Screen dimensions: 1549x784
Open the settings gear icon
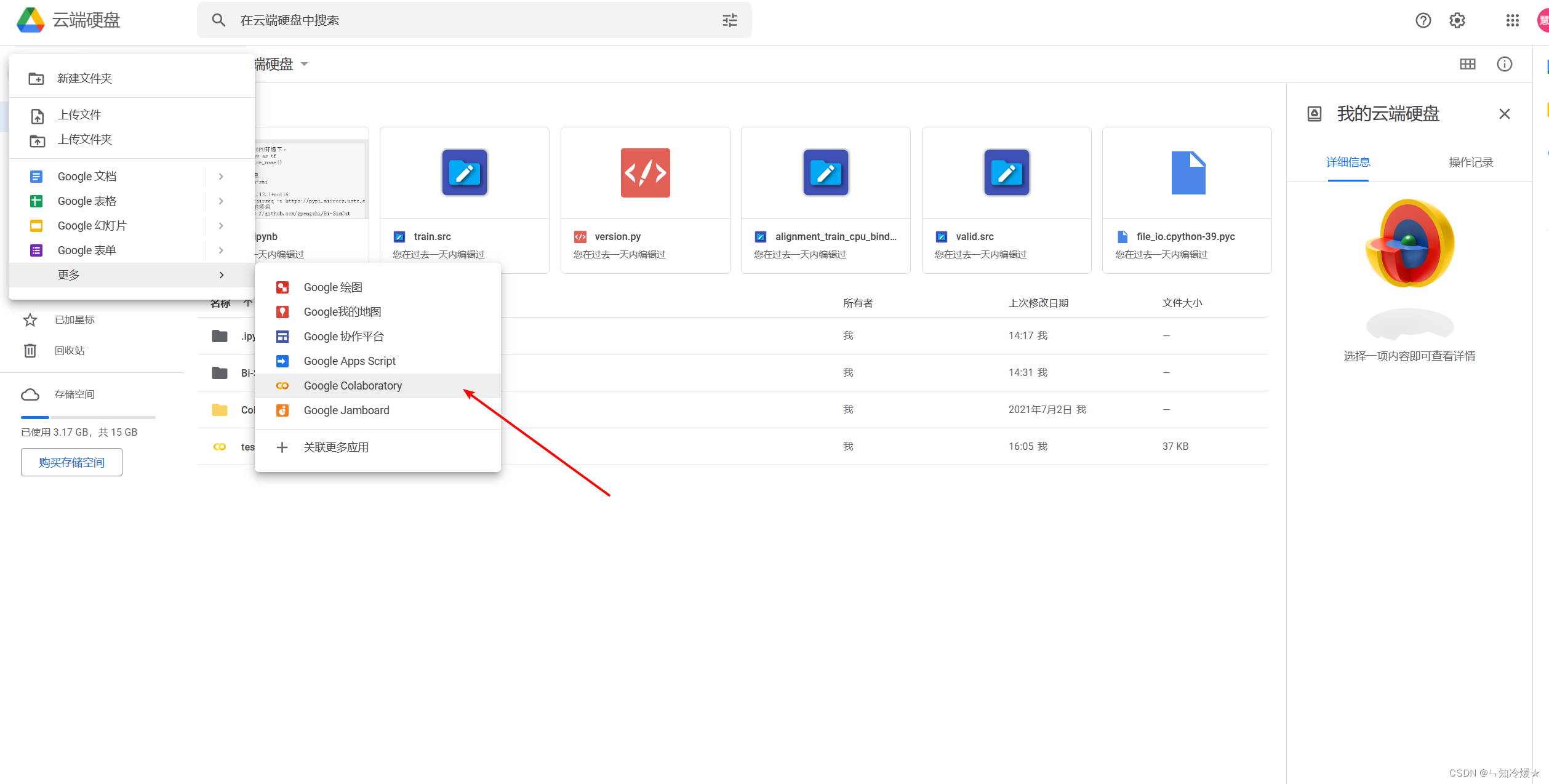1457,20
